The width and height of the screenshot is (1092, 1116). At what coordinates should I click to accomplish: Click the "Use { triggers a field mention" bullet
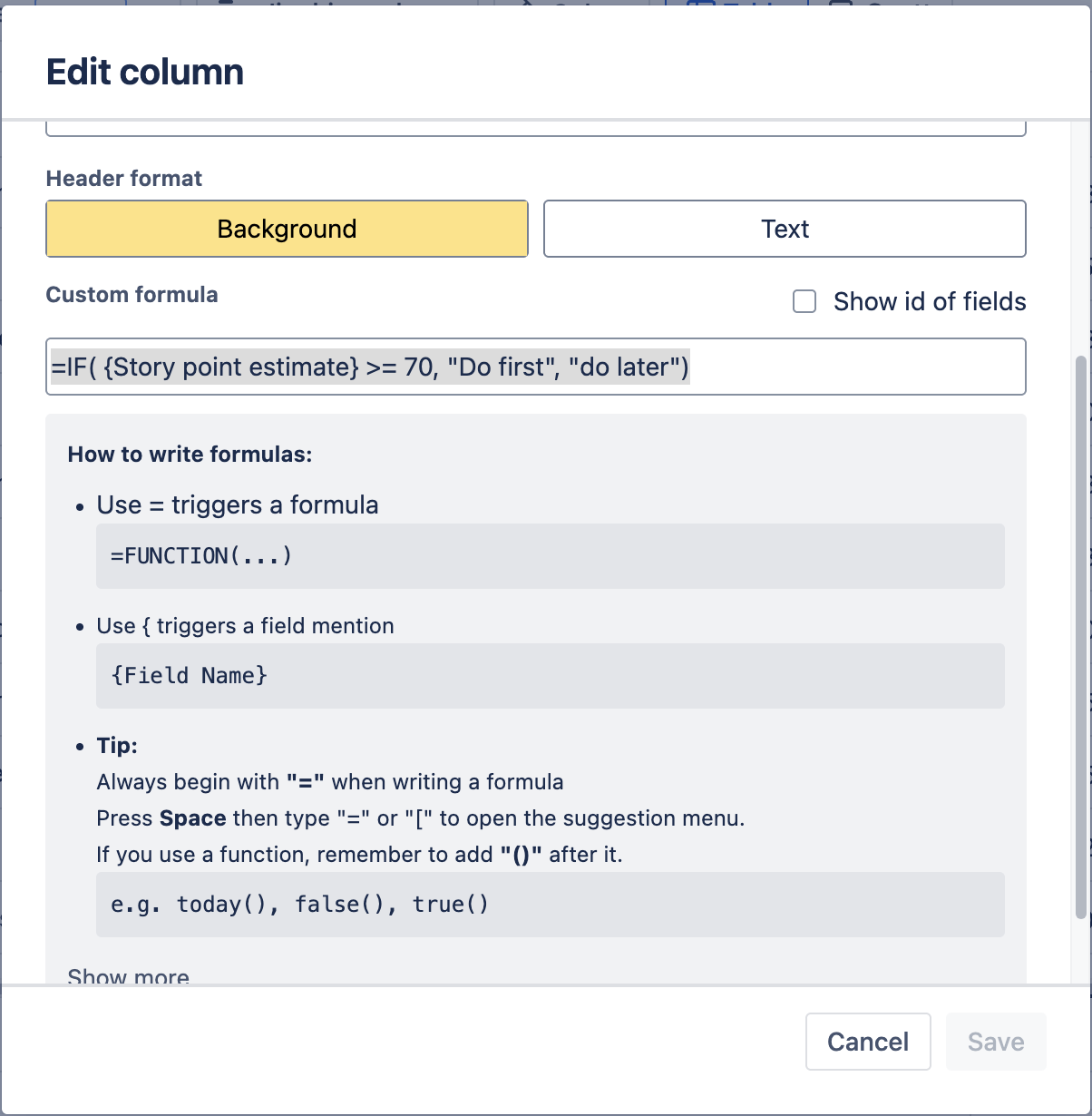(245, 626)
